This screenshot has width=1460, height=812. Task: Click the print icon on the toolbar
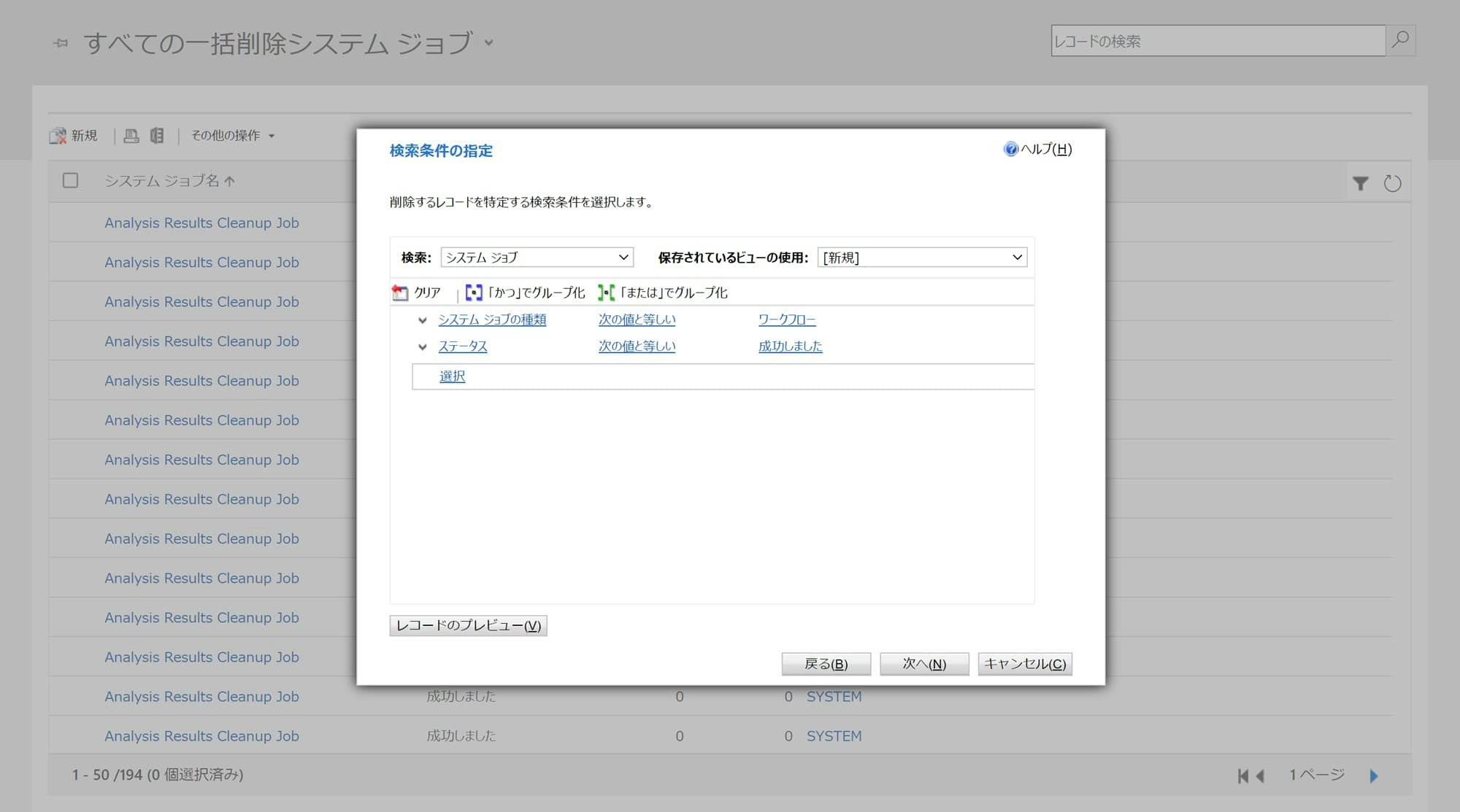[131, 135]
